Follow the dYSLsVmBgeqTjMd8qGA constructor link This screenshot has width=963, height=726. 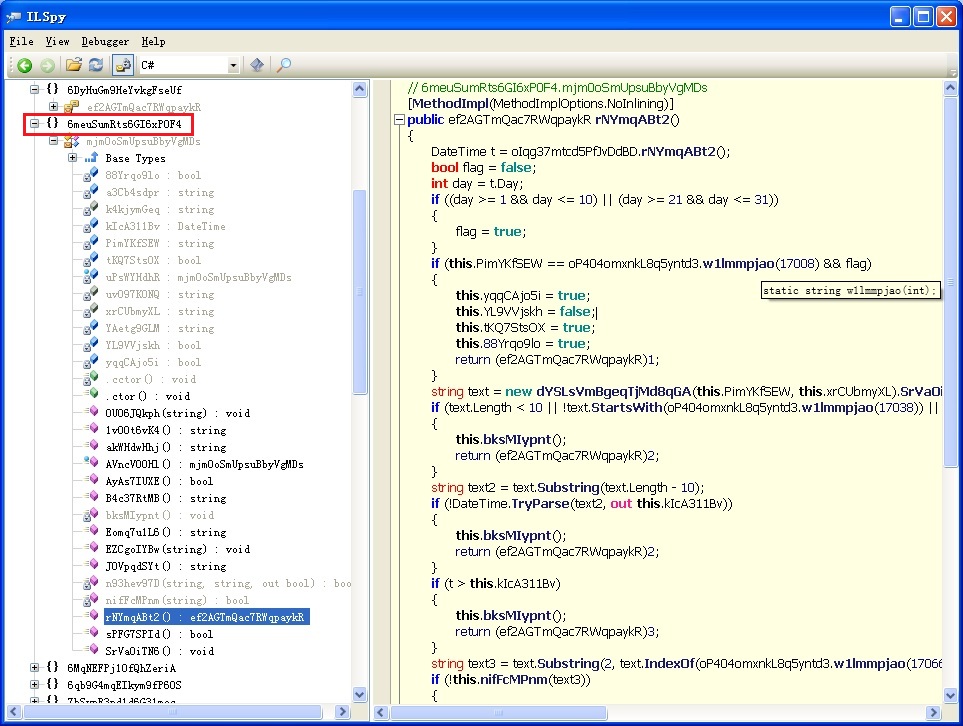[x=614, y=392]
